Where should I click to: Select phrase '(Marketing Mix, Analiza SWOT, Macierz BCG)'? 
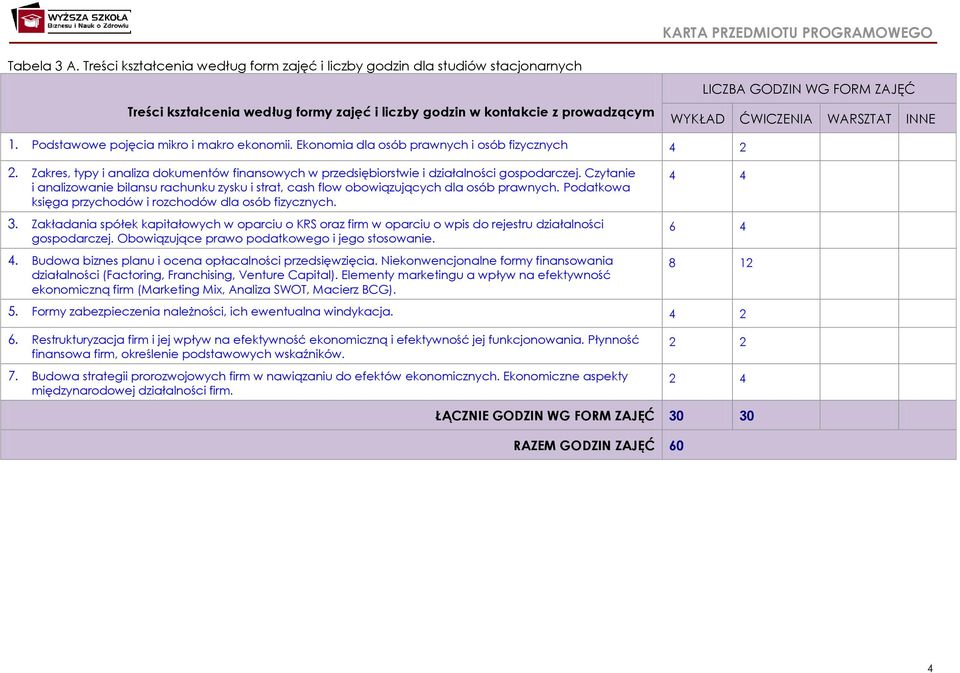pos(266,290)
